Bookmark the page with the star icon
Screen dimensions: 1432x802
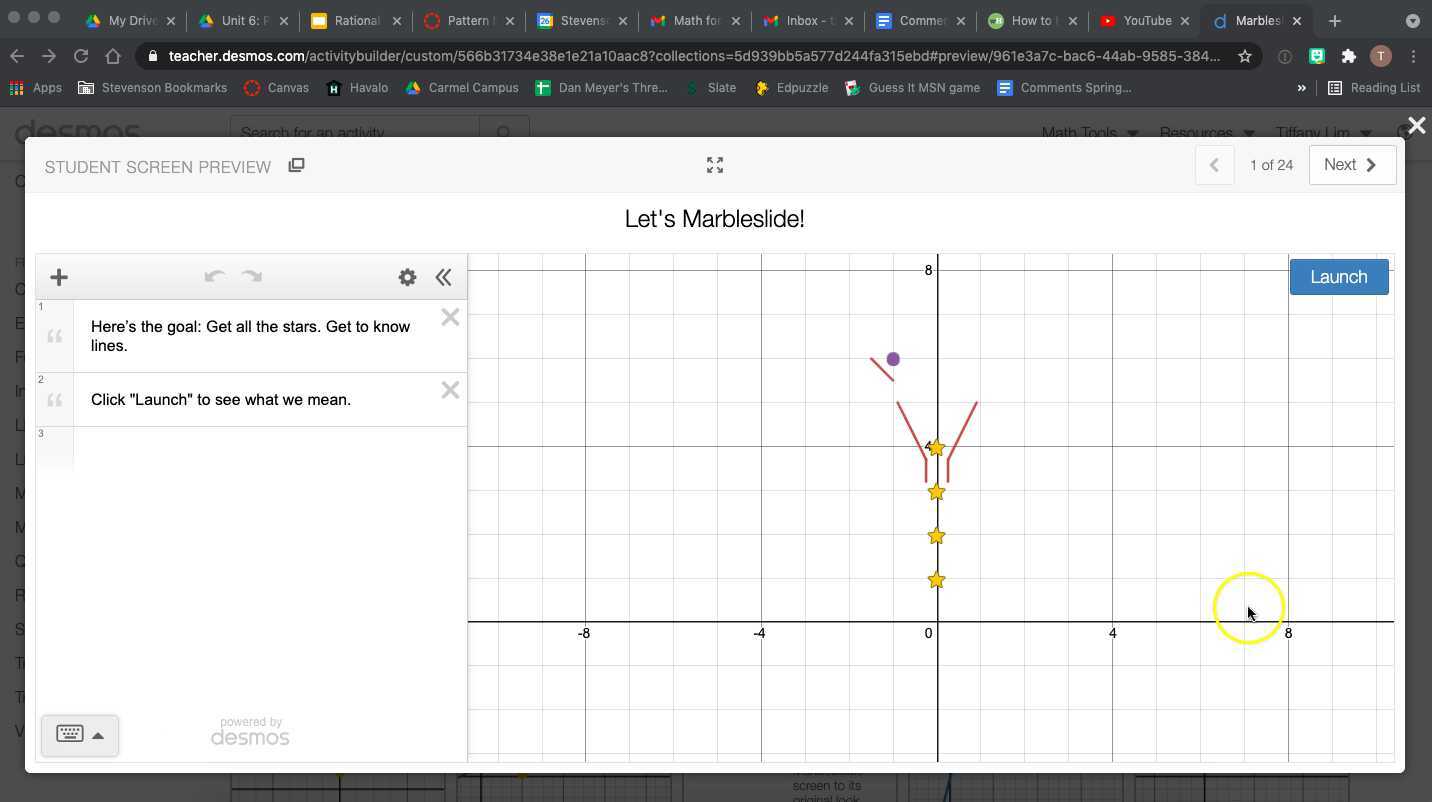tap(1245, 57)
